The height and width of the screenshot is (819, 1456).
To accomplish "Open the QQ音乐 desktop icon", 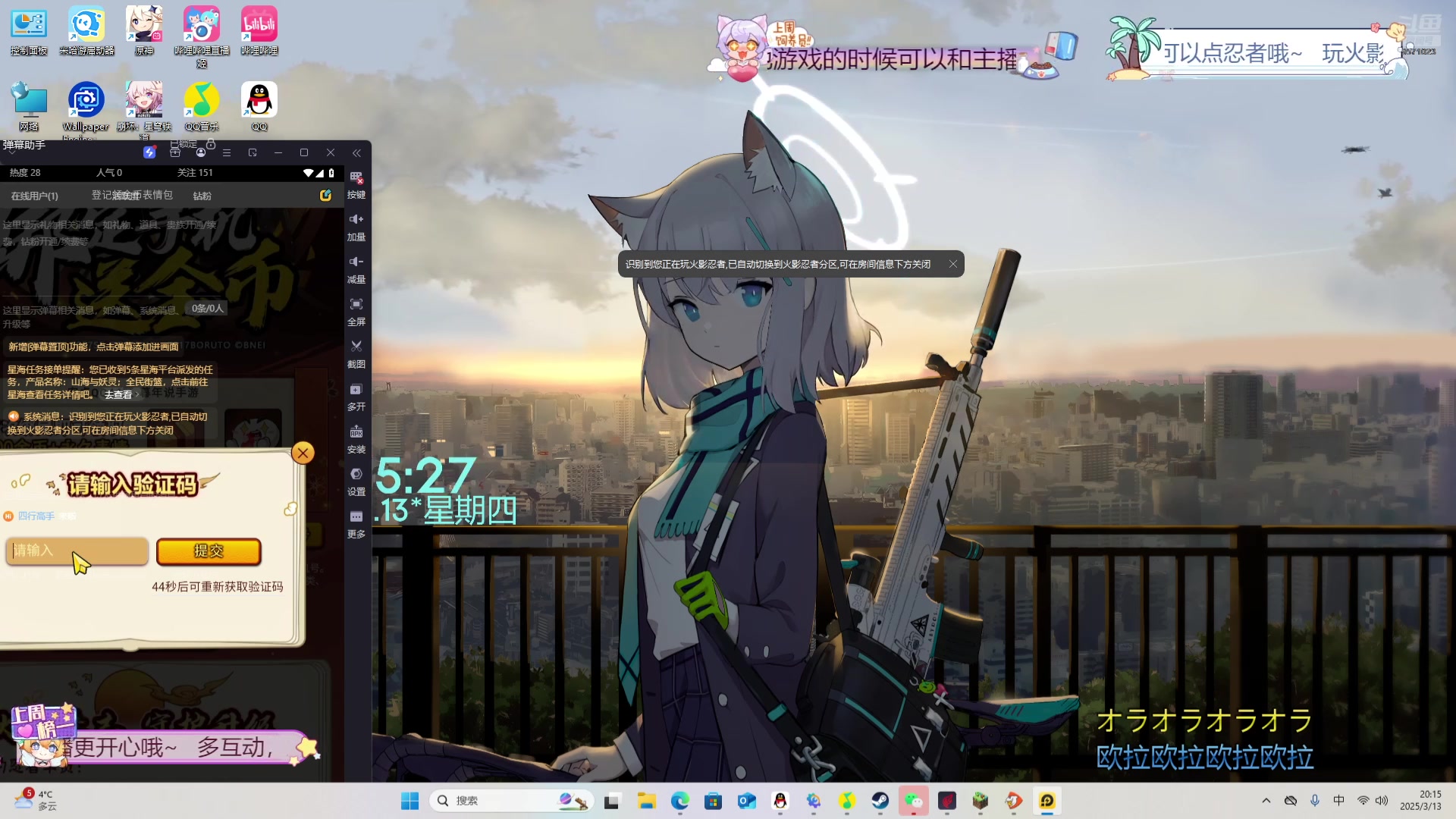I will 202,106.
